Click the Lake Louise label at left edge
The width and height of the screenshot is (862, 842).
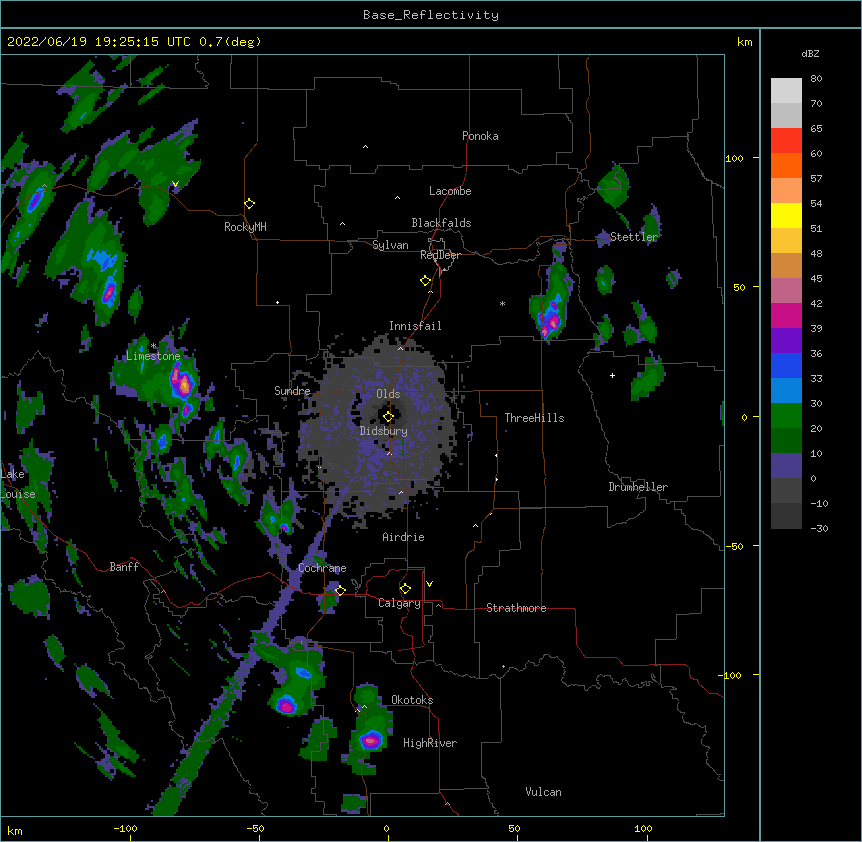point(16,484)
